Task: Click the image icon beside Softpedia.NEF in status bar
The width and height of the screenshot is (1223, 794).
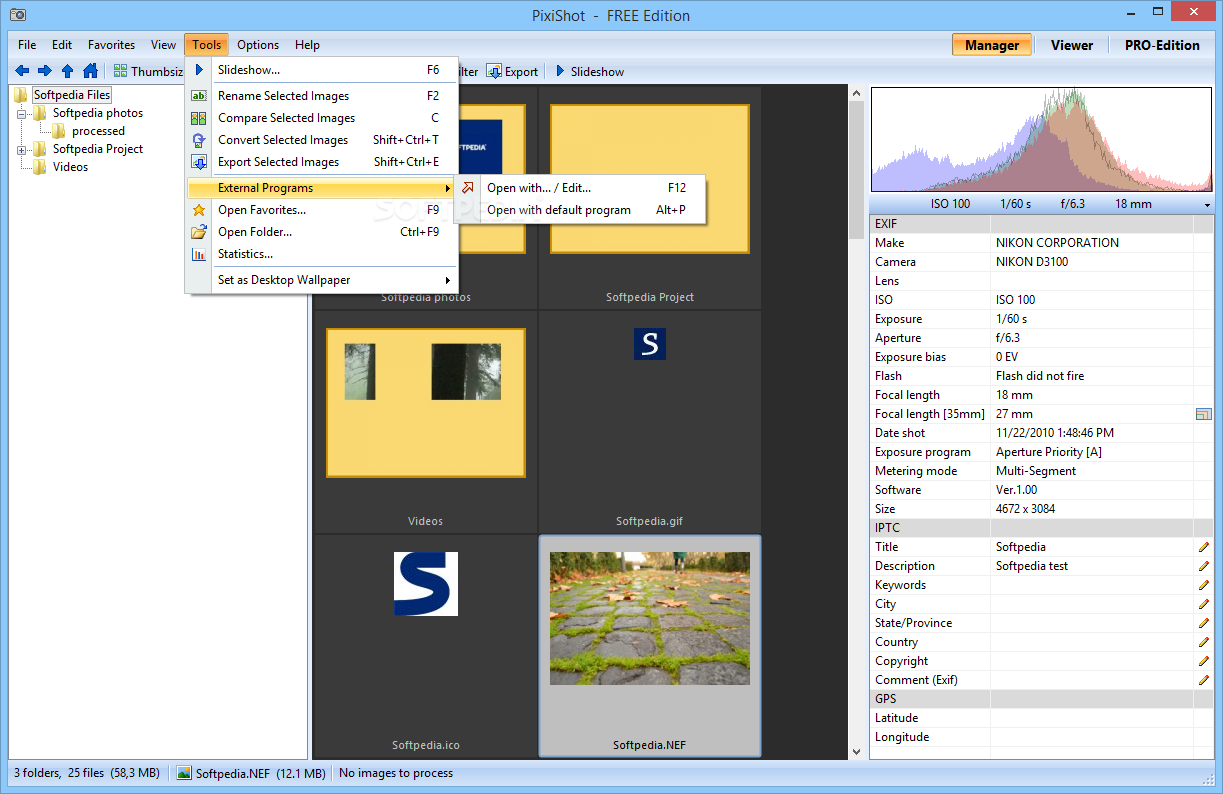Action: (x=184, y=773)
